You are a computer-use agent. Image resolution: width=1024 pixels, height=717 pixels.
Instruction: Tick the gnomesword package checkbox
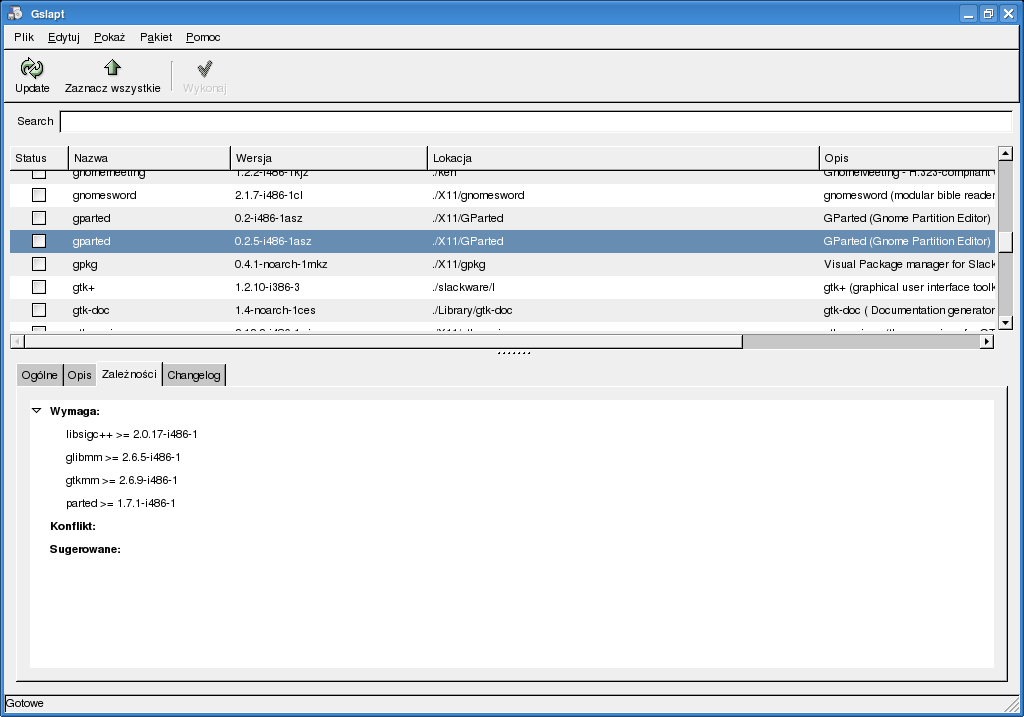click(39, 195)
